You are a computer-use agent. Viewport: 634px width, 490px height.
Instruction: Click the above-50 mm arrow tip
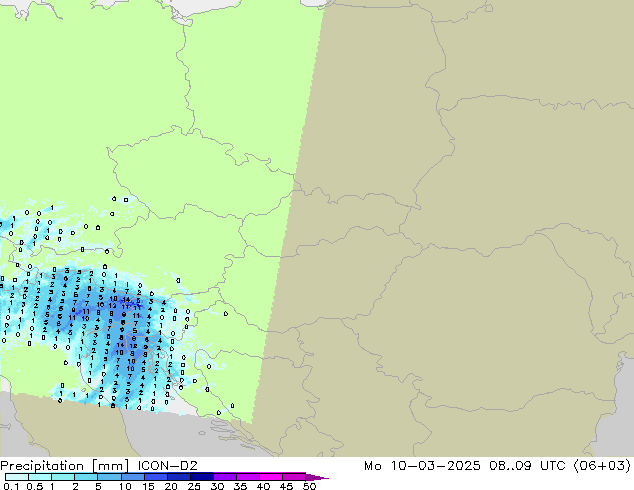click(317, 477)
